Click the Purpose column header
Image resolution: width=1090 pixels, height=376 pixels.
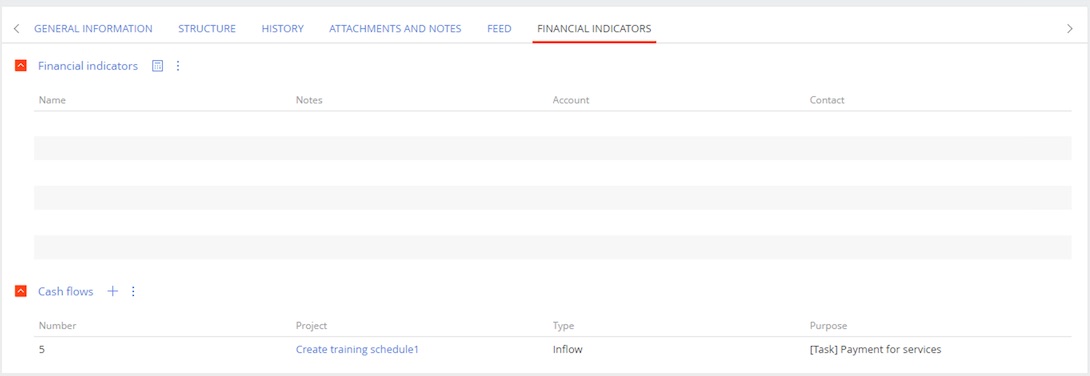(x=829, y=325)
